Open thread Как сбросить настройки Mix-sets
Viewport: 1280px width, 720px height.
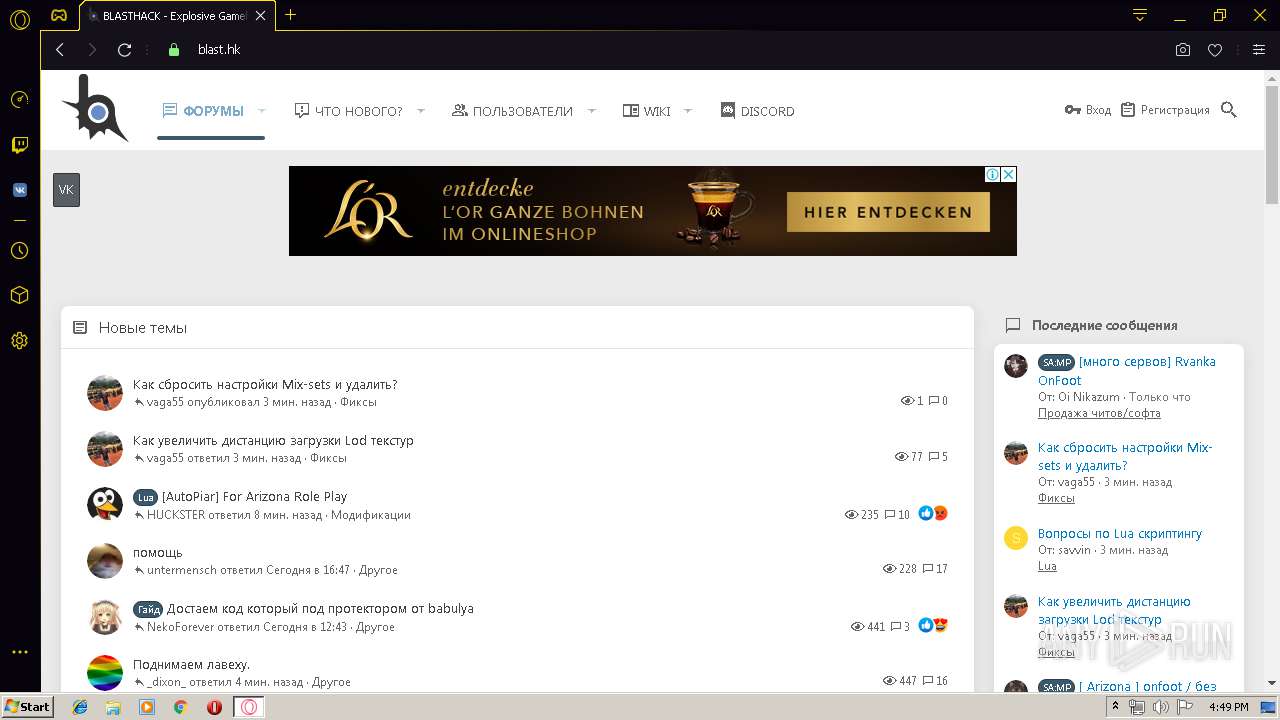tap(265, 384)
